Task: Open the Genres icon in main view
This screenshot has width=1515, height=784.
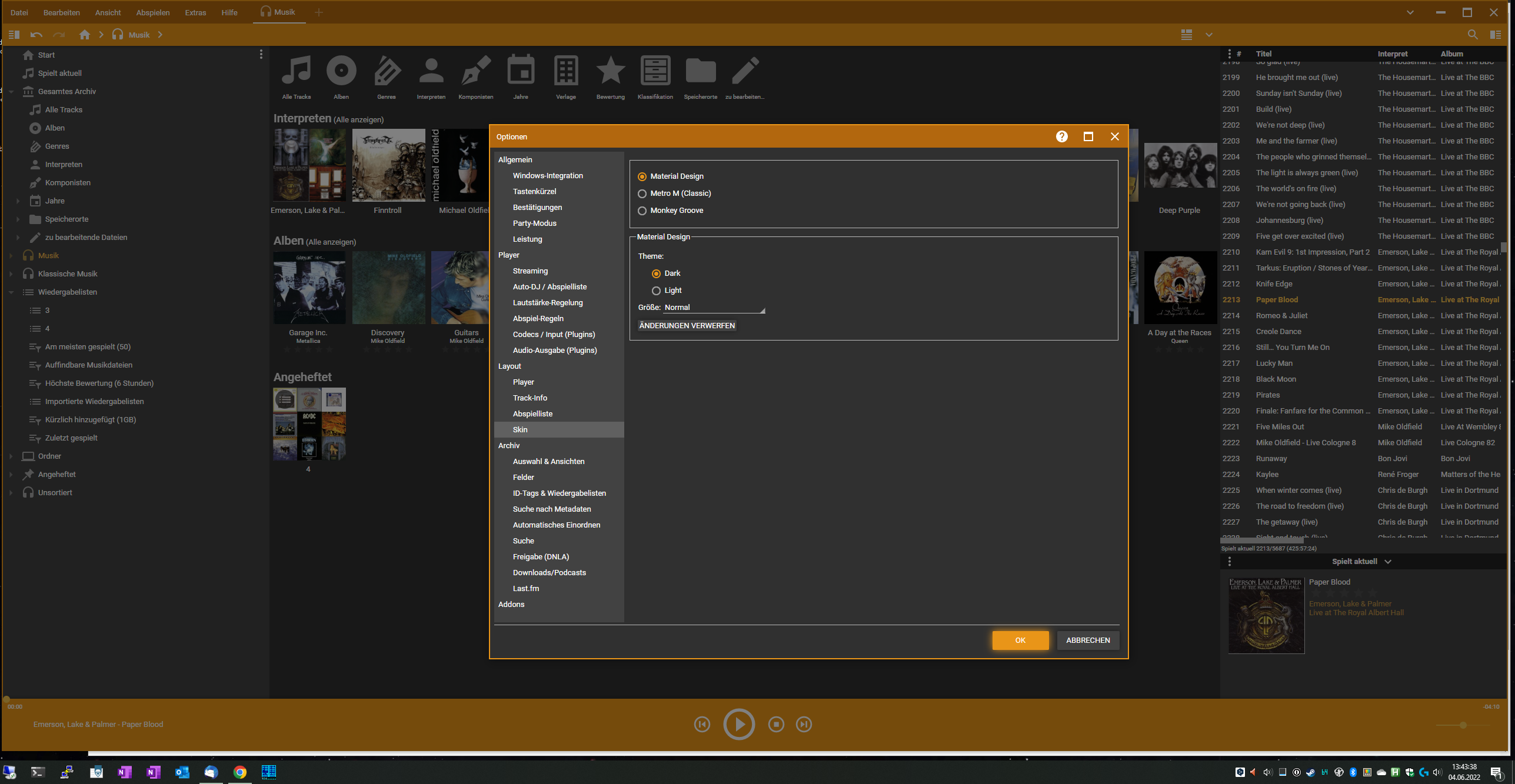Action: pos(387,71)
